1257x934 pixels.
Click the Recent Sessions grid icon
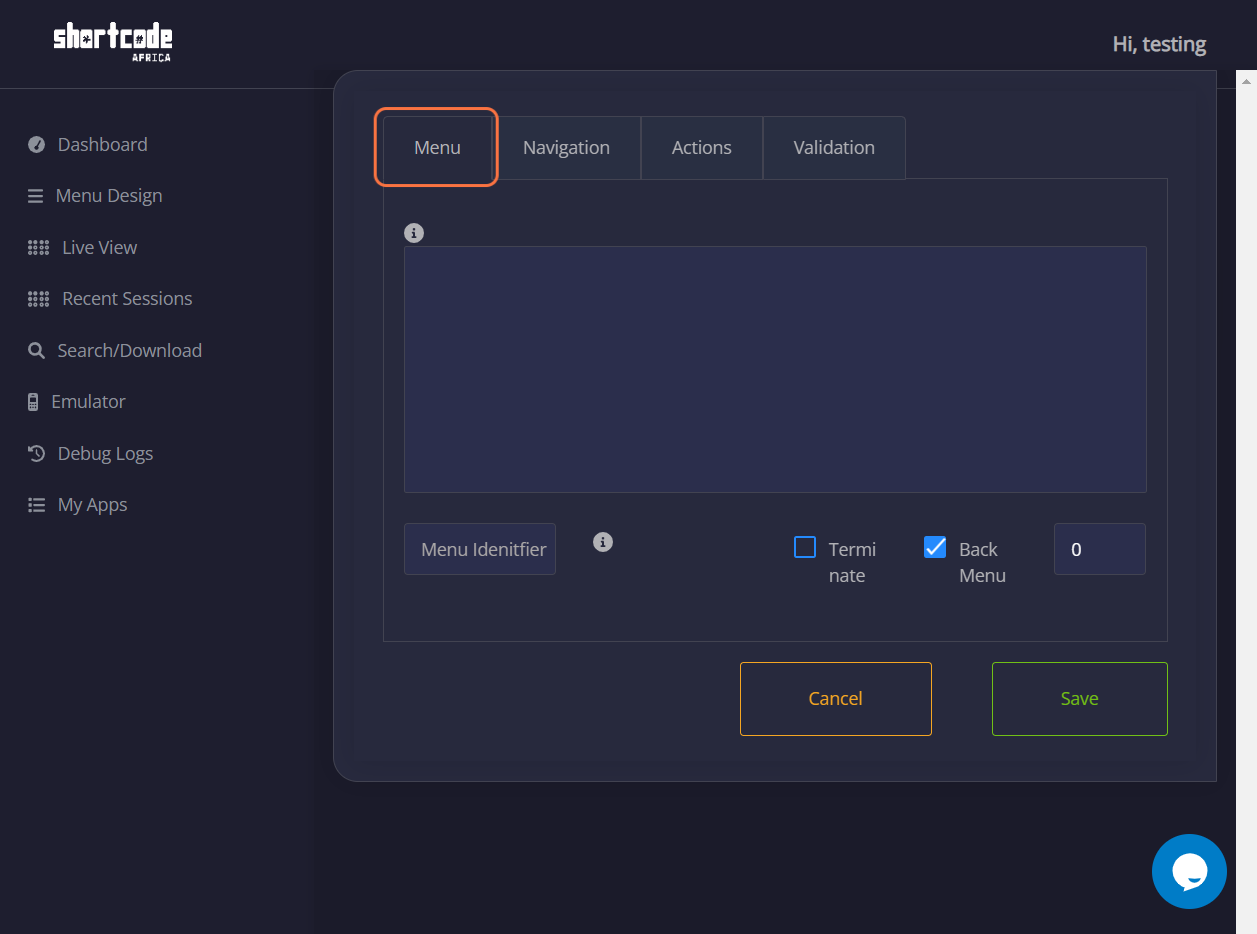pos(38,299)
